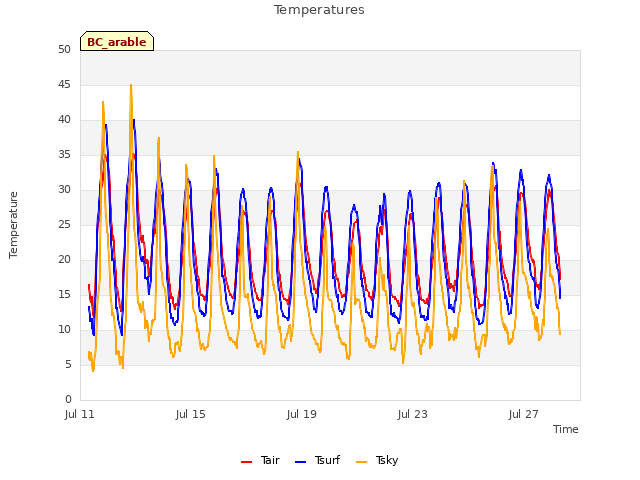Viewport: 640px width, 480px height.
Task: Click the Jul 27 axis label
Action: [x=524, y=414]
